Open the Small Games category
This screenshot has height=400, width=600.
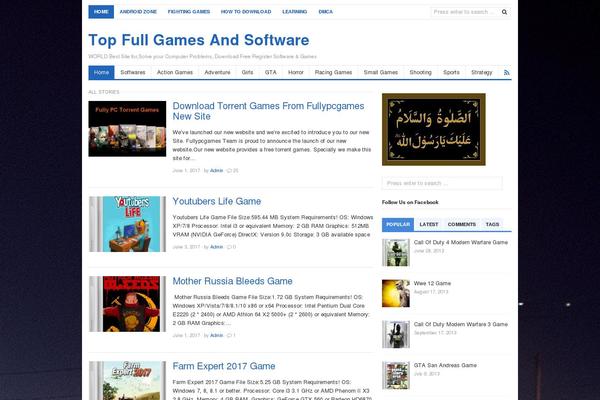(381, 72)
